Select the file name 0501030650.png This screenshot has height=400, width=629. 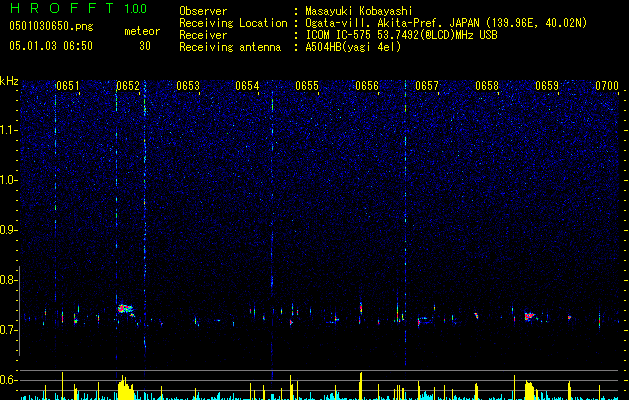(x=51, y=27)
